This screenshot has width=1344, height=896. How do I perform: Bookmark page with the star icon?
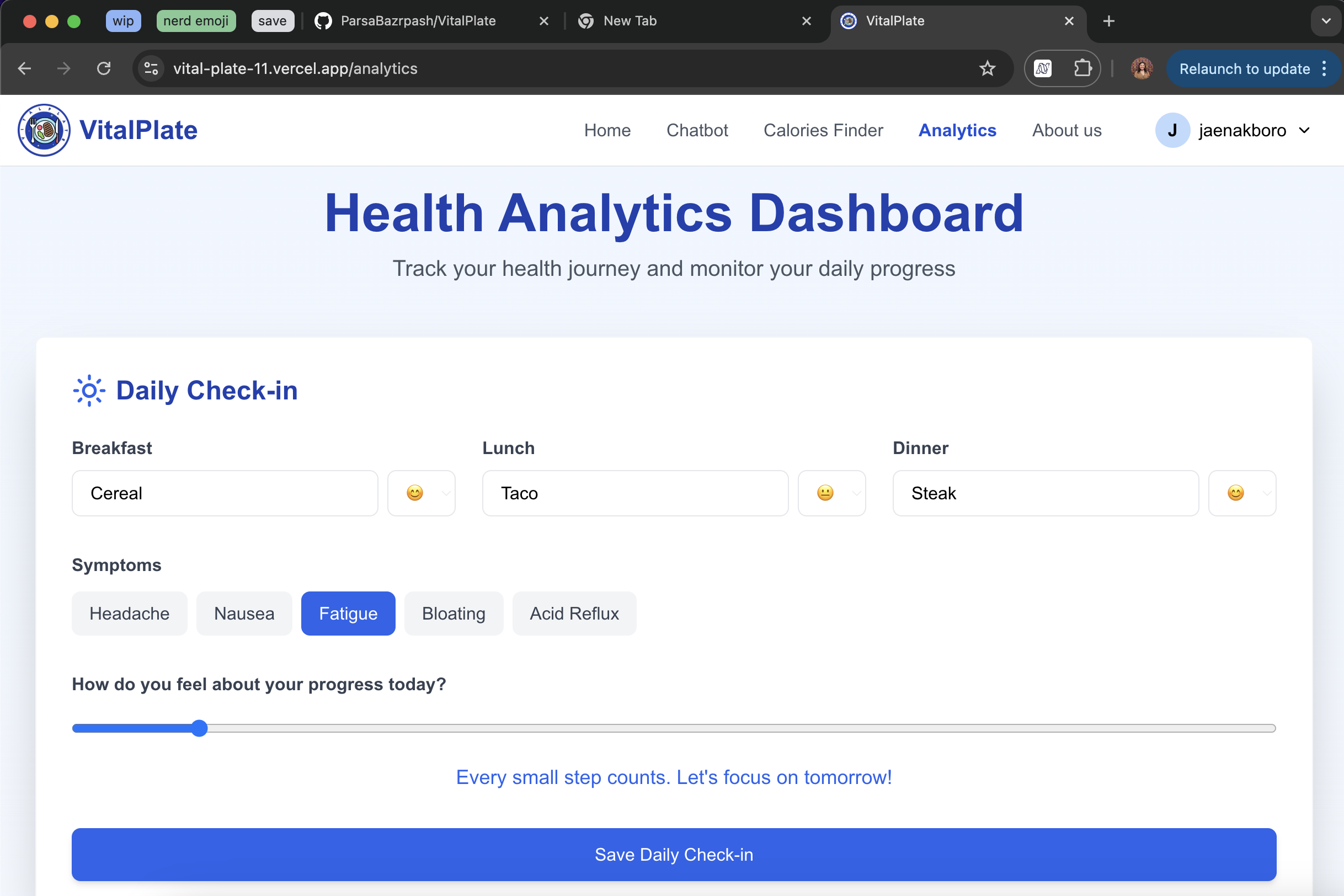click(x=987, y=68)
